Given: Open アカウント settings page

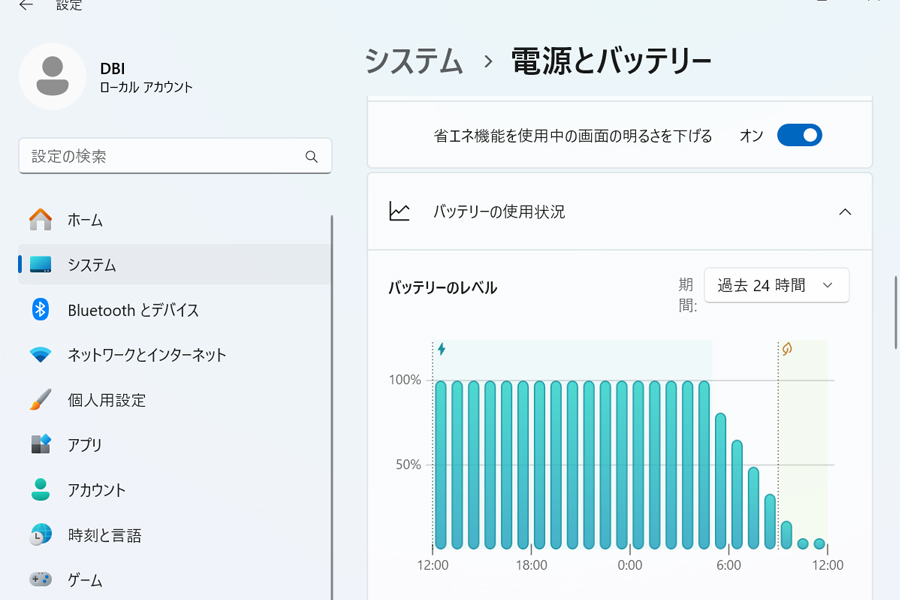Looking at the screenshot, I should coord(174,490).
